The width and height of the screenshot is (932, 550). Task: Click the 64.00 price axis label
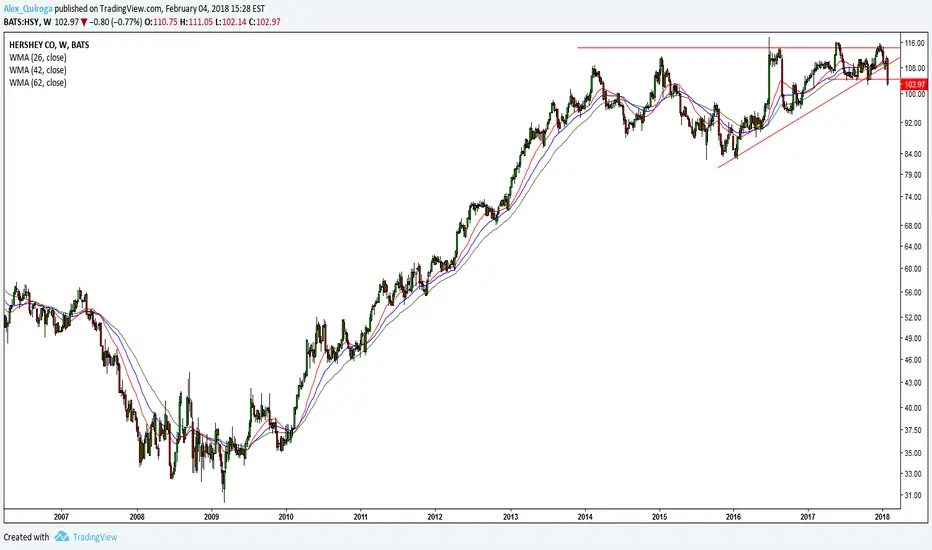915,247
